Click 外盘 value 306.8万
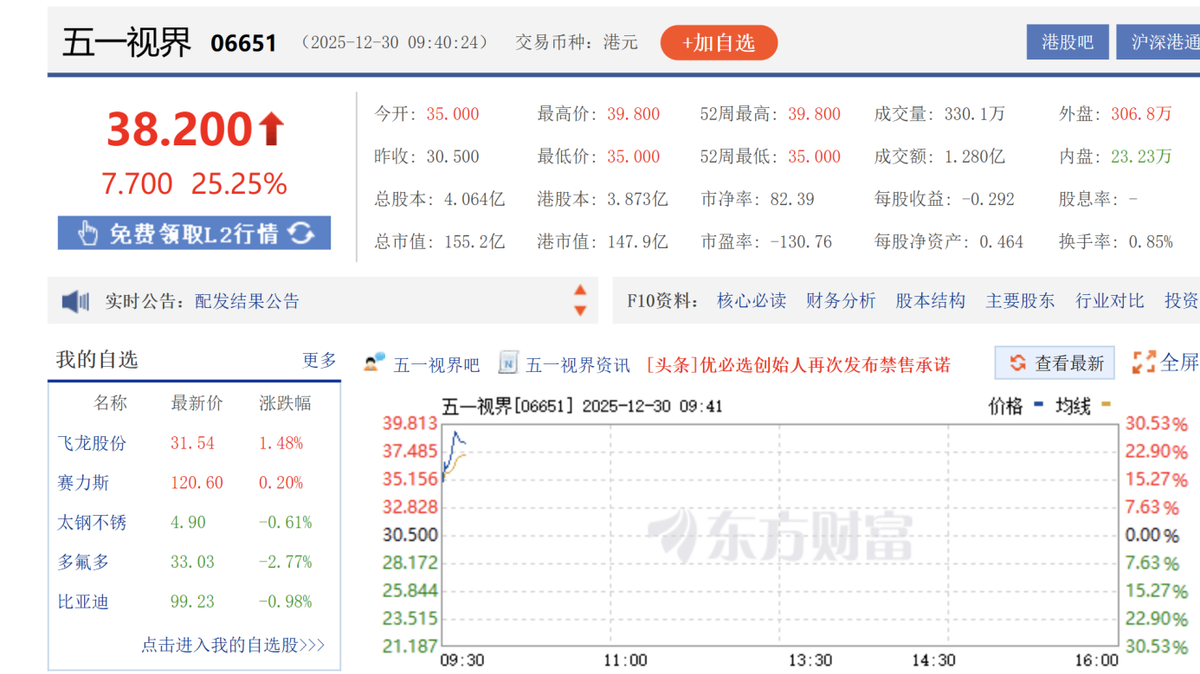Viewport: 1200px width, 674px height. point(1141,114)
